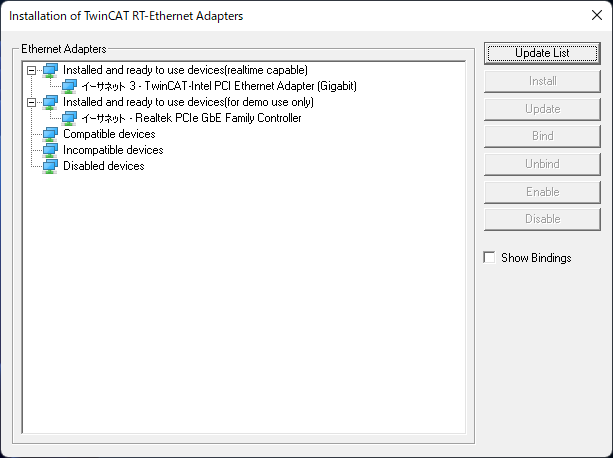Screen dimensions: 613x458
Task: Select the Incompatible devices category
Action: coord(113,150)
